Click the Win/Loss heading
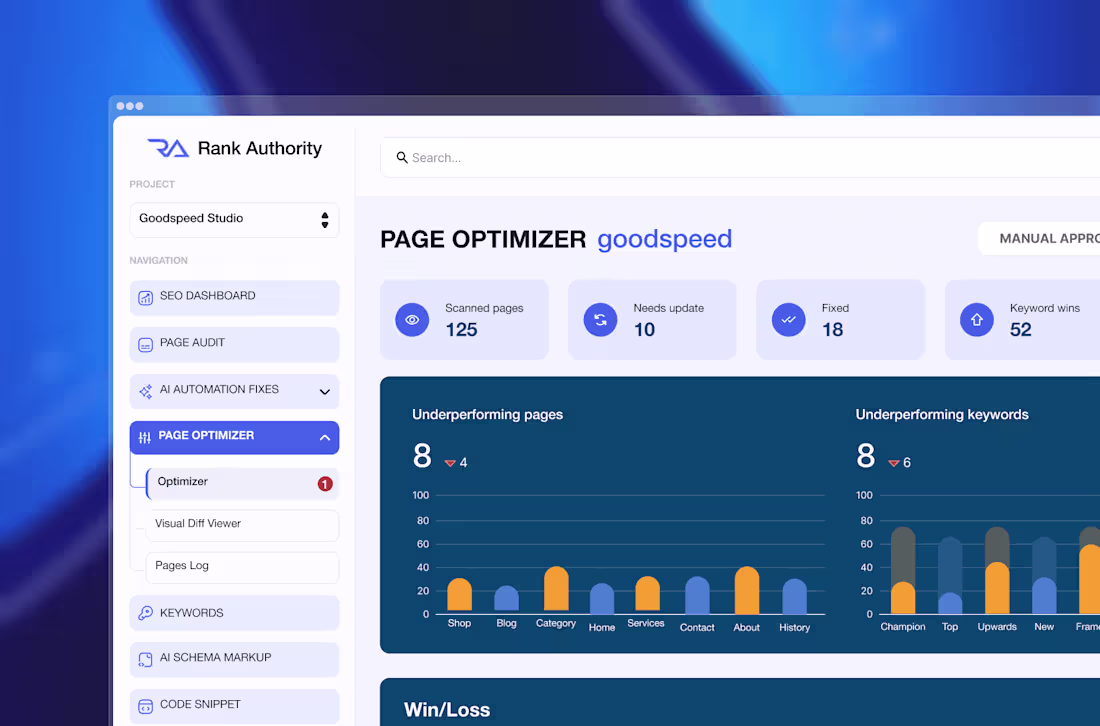The image size is (1100, 726). click(x=447, y=710)
